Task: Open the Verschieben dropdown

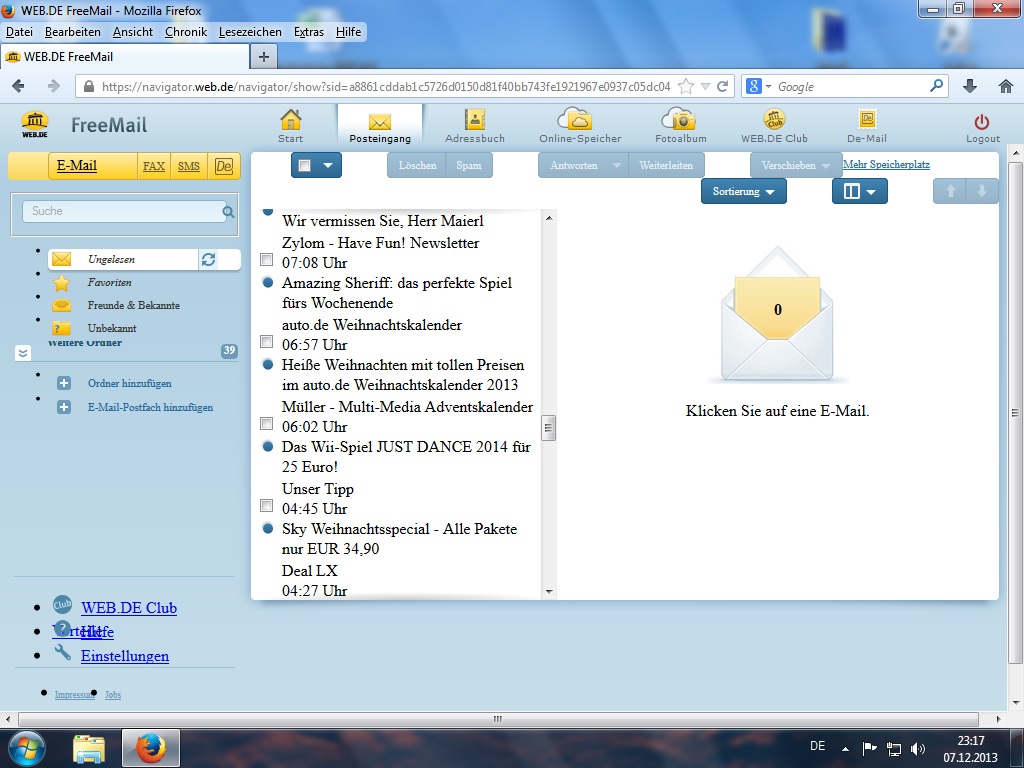Action: (x=795, y=165)
